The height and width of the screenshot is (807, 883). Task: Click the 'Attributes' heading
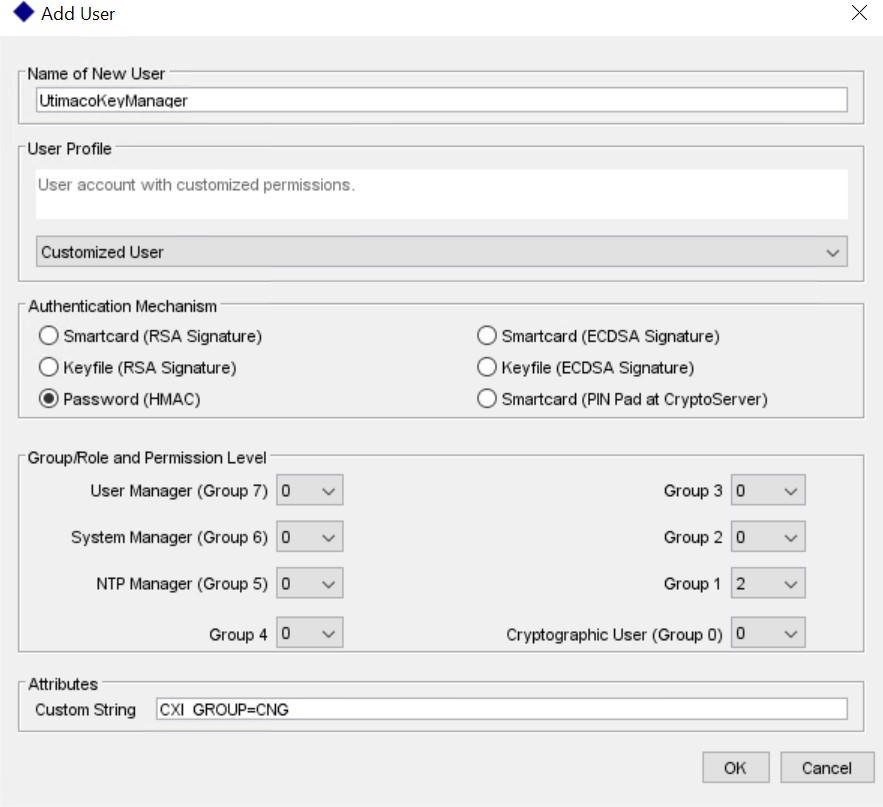(x=63, y=684)
